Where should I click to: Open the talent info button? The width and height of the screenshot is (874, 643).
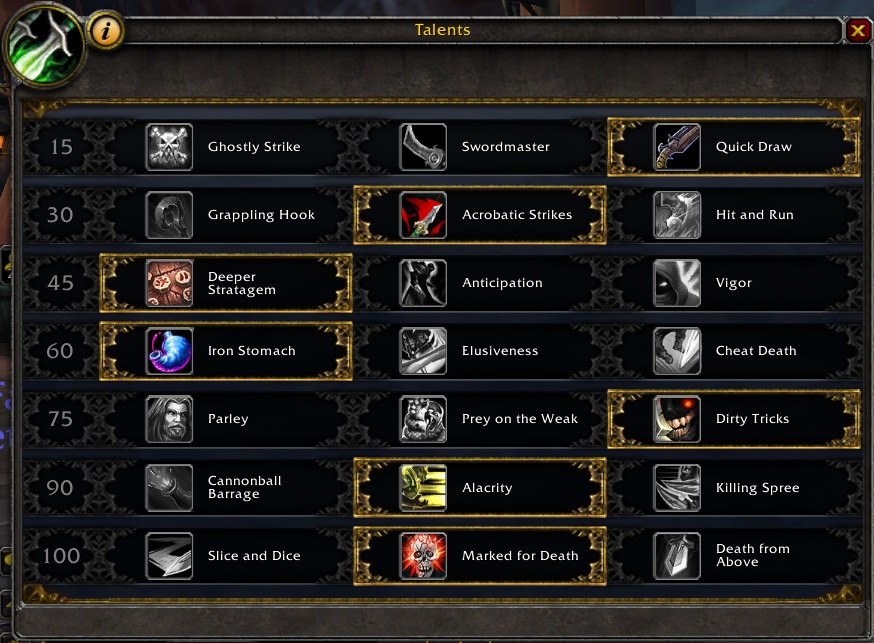click(105, 31)
